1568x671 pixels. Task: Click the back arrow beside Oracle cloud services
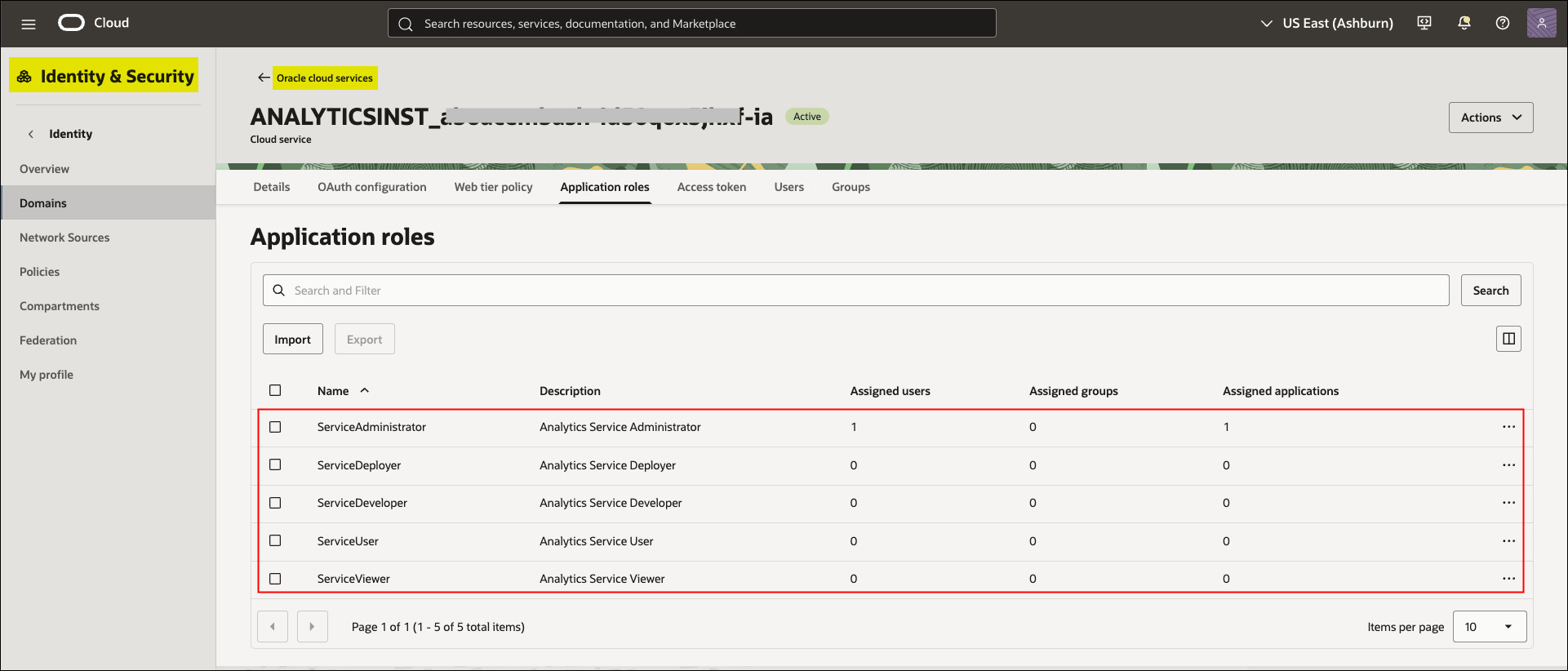pos(263,78)
